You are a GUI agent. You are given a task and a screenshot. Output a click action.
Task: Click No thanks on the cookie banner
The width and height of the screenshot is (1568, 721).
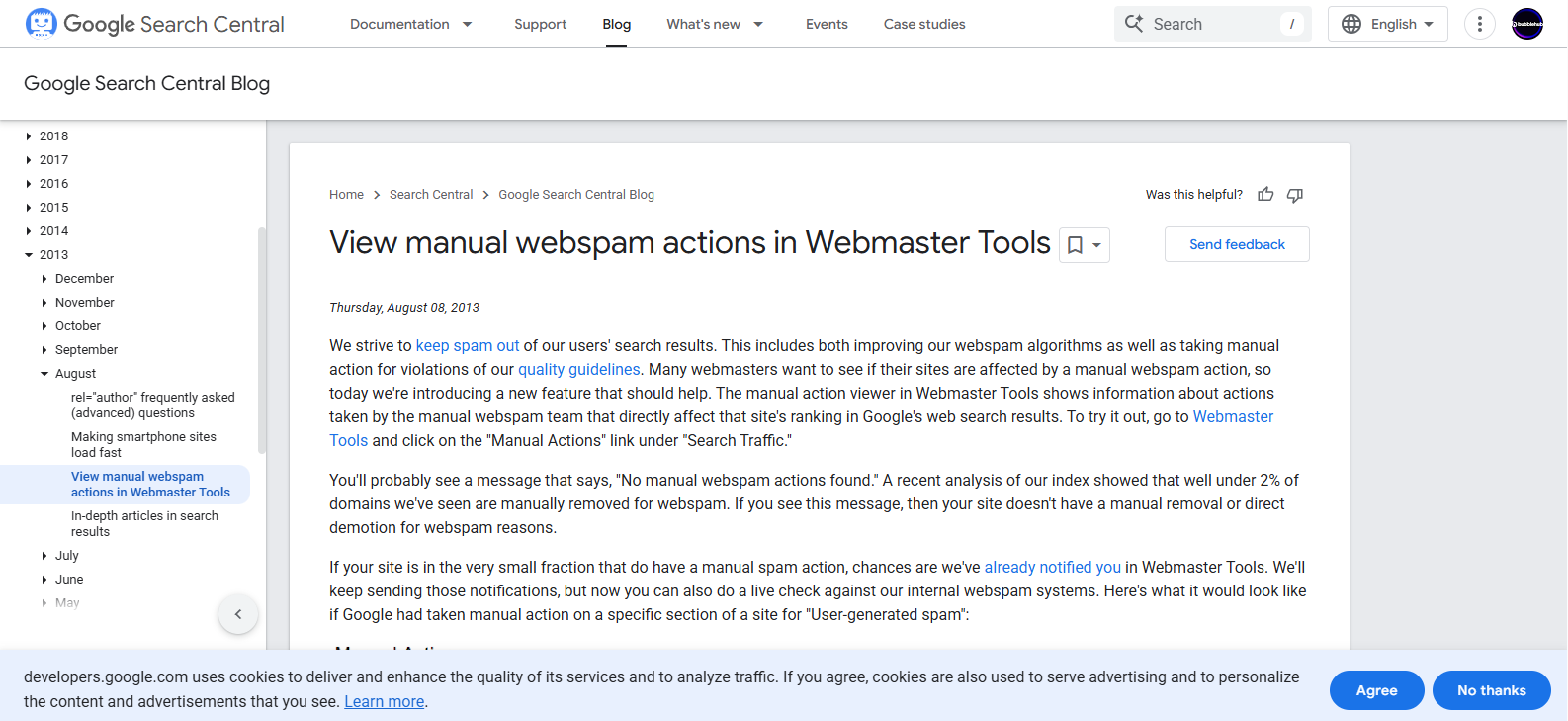point(1492,690)
